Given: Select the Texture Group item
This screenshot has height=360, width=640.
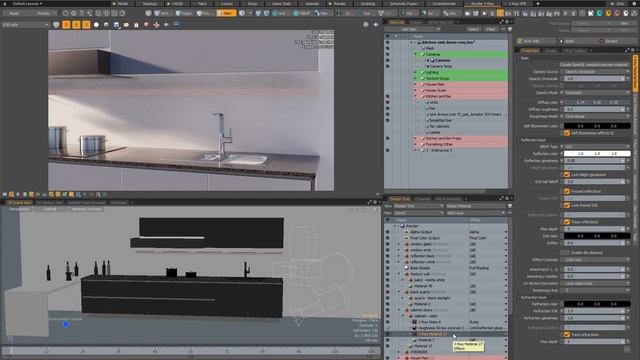Looking at the screenshot, I should 437,78.
